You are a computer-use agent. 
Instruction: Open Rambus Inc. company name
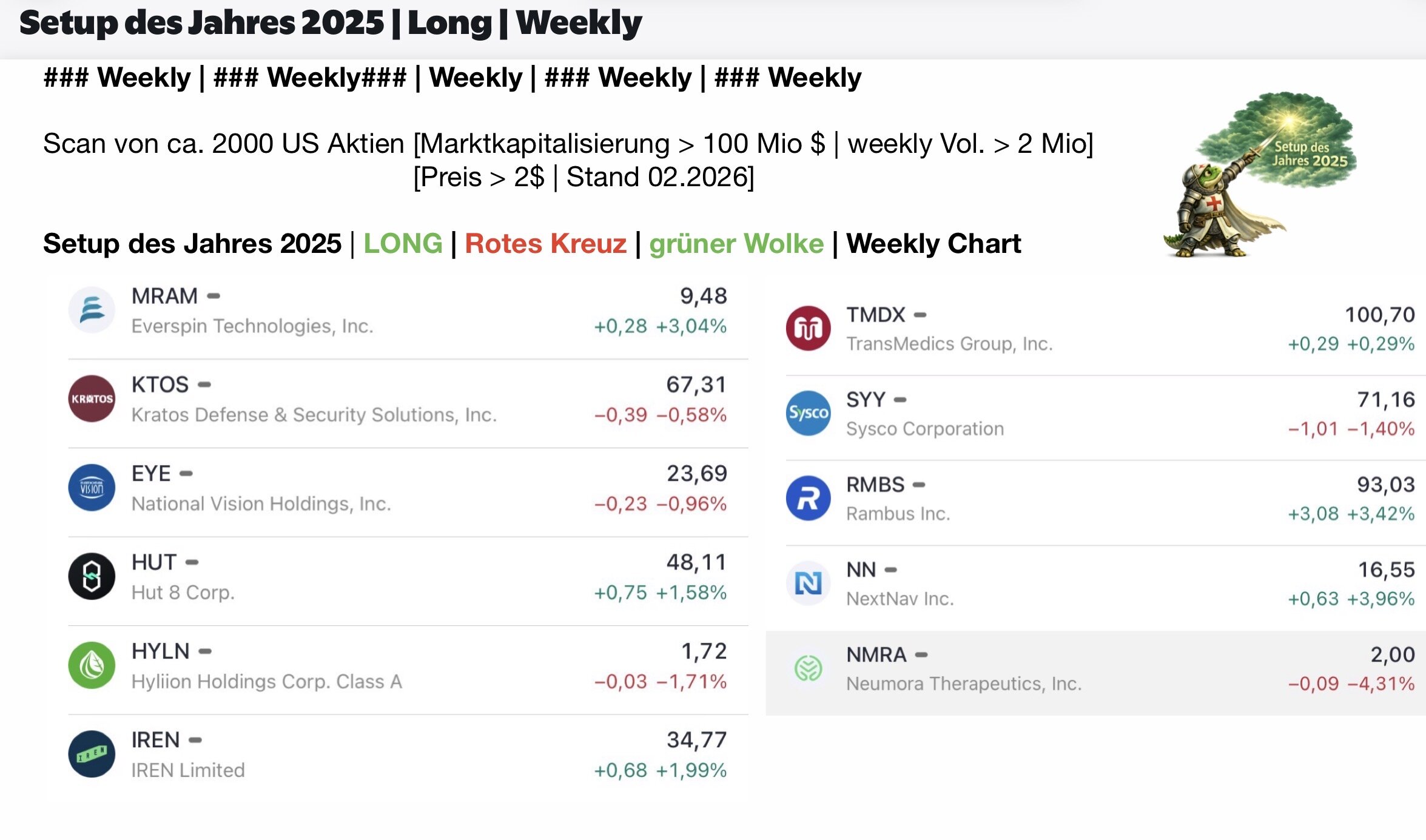point(898,514)
